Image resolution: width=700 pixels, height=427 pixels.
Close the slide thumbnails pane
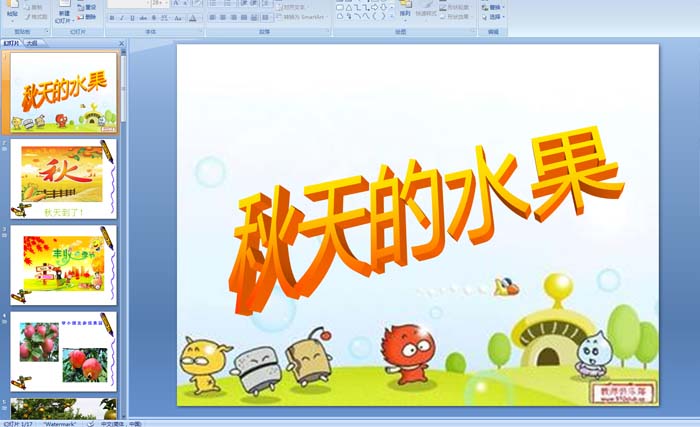(121, 43)
